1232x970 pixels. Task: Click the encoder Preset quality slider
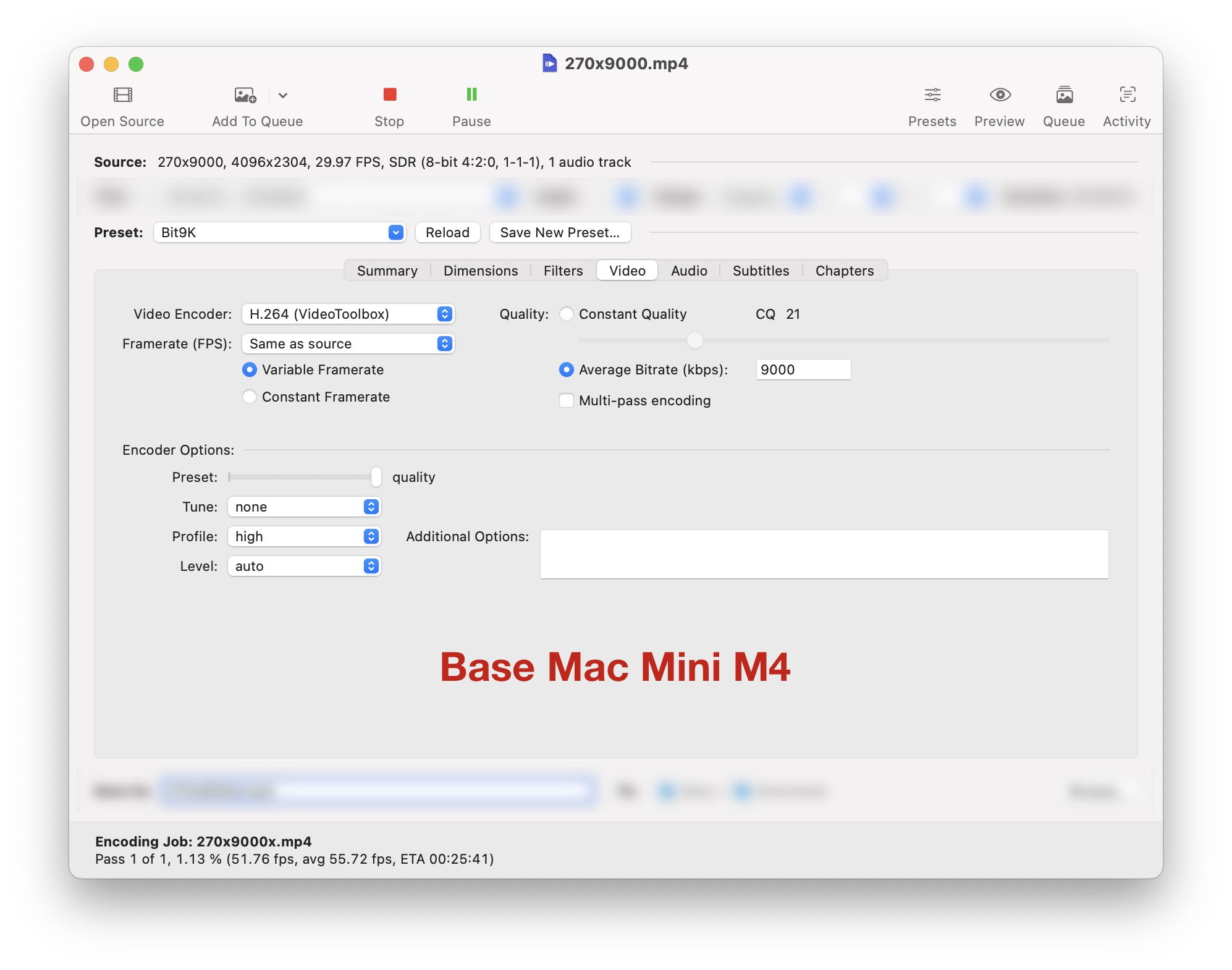coord(376,477)
